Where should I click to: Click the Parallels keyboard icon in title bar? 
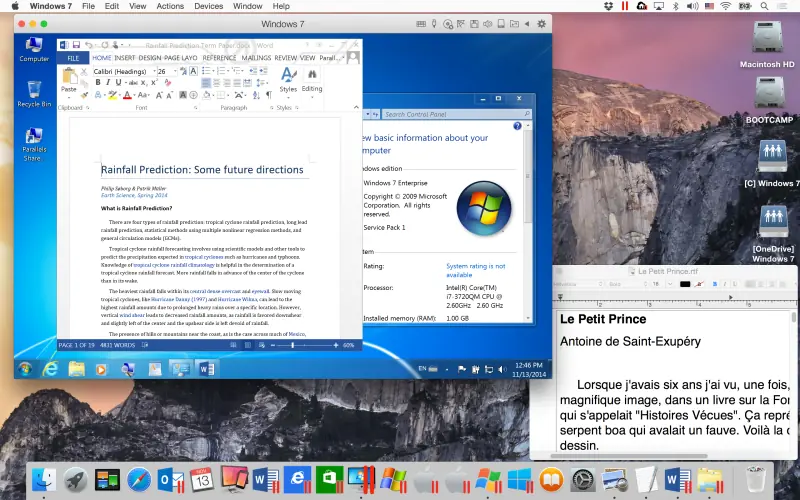421,24
